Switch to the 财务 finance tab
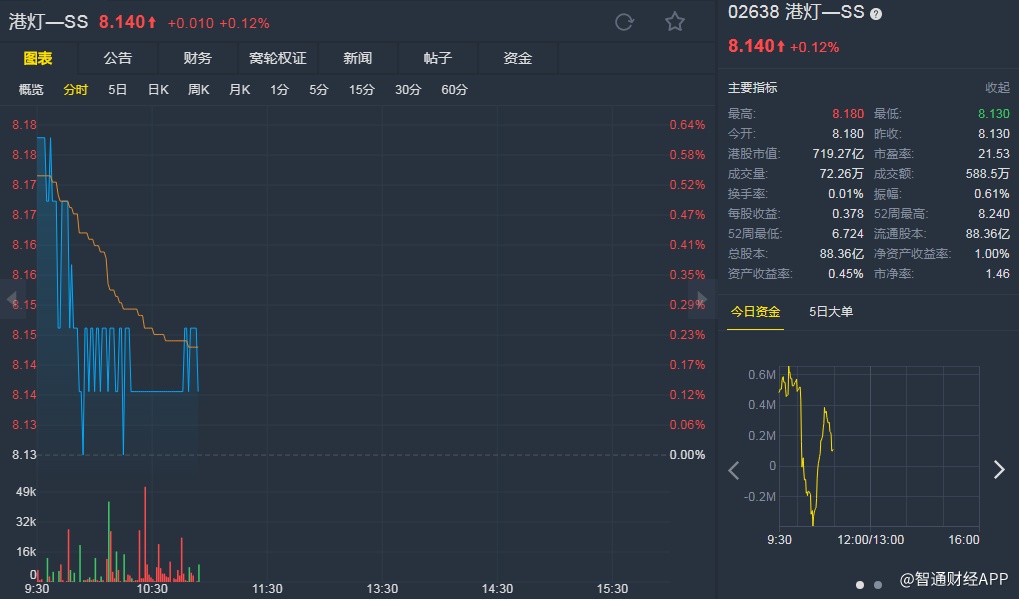This screenshot has width=1019, height=599. (x=197, y=58)
